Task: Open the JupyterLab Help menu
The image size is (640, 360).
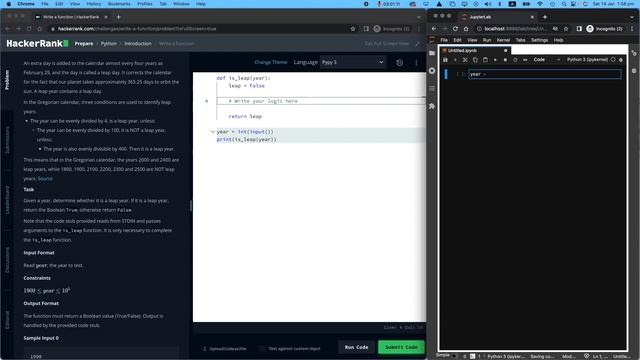Action: pyautogui.click(x=558, y=40)
